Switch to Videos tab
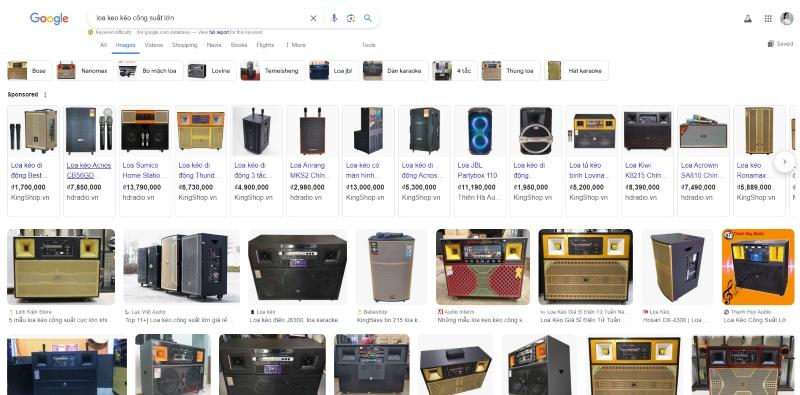This screenshot has width=800, height=395. (x=154, y=45)
